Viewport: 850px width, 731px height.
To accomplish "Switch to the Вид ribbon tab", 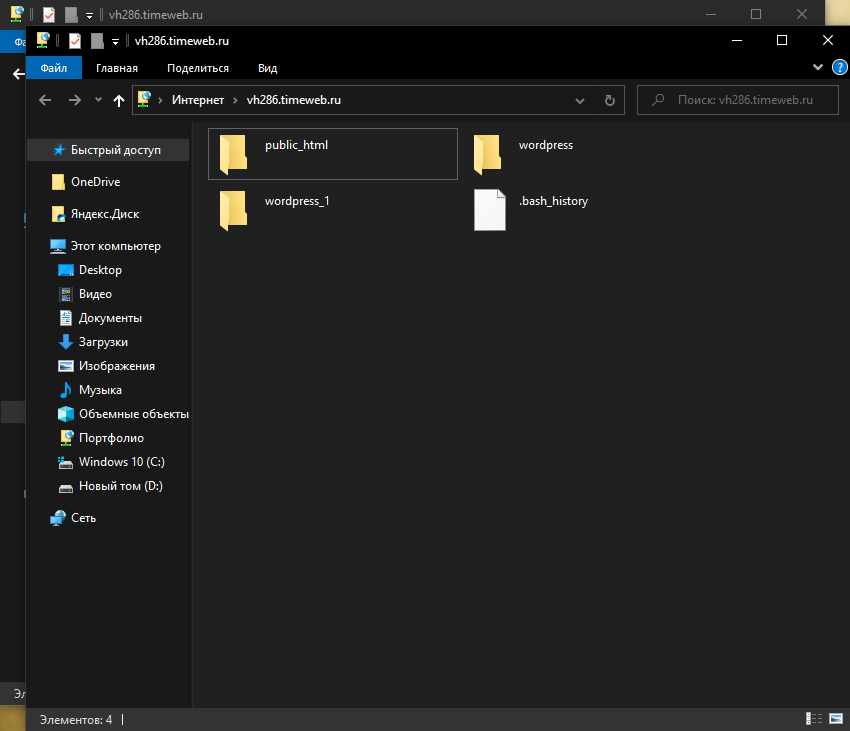I will pos(267,68).
